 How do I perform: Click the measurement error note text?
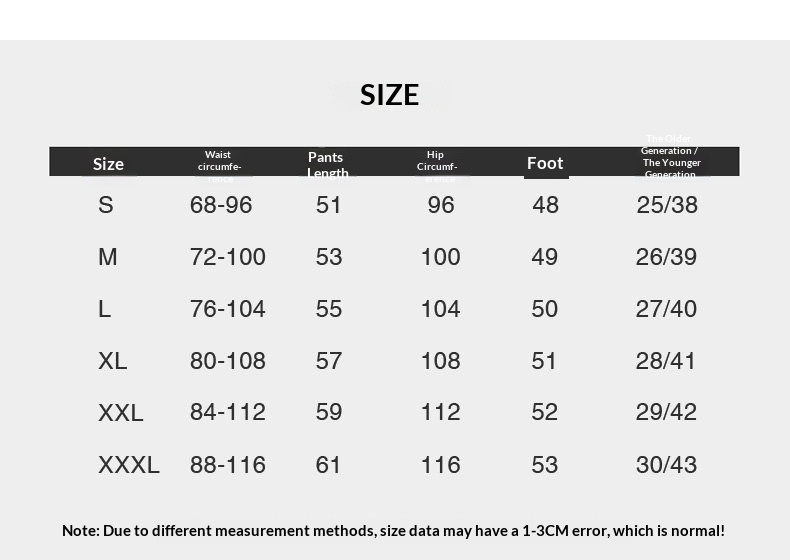pyautogui.click(x=393, y=530)
